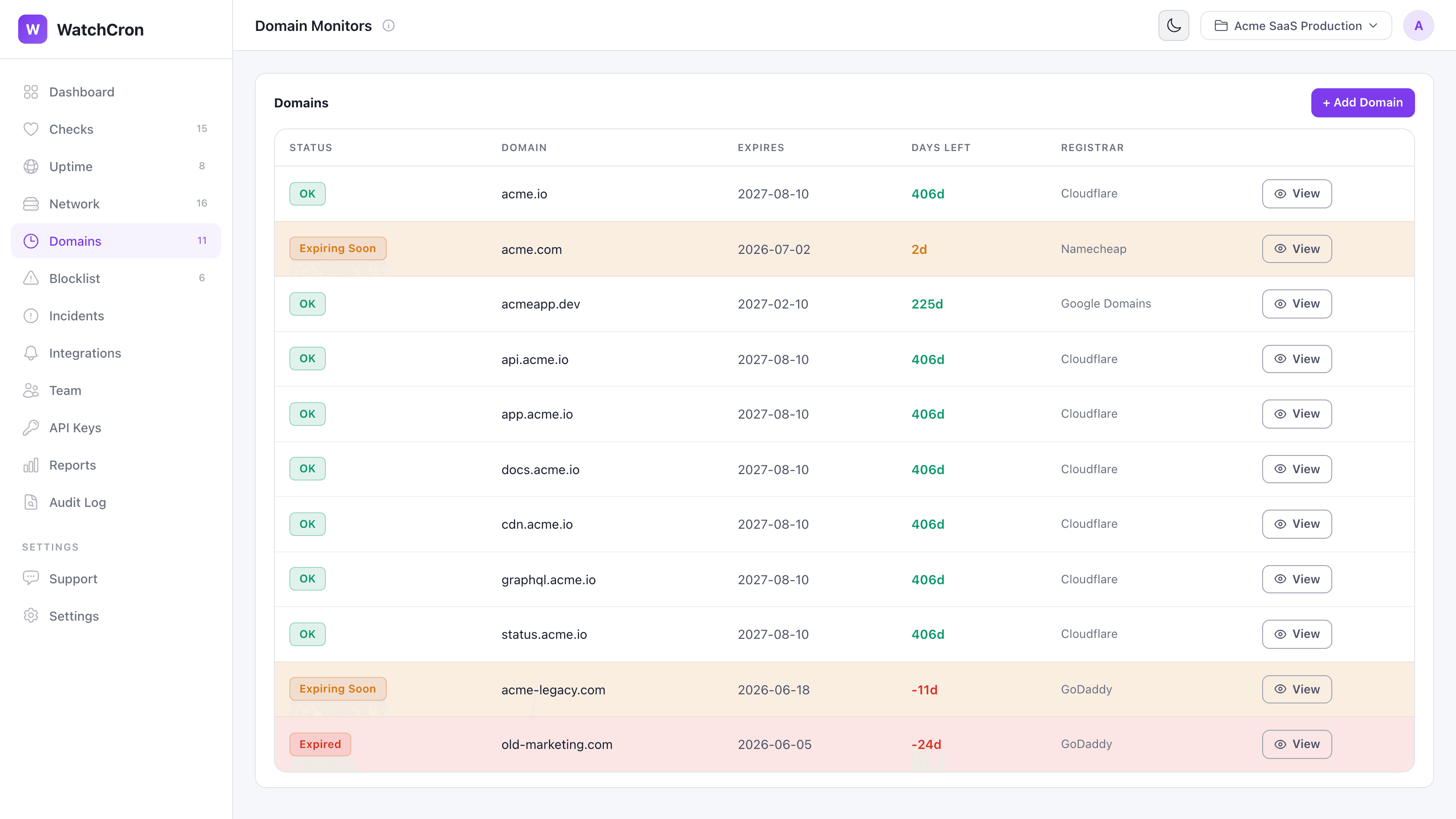View details for docs.acme.io
The height and width of the screenshot is (819, 1456).
click(1297, 470)
